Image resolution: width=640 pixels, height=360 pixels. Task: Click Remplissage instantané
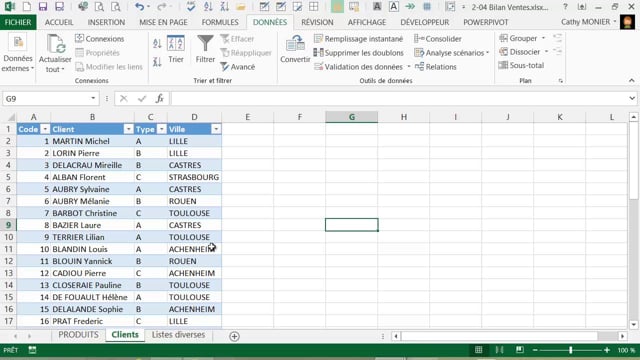(358, 39)
